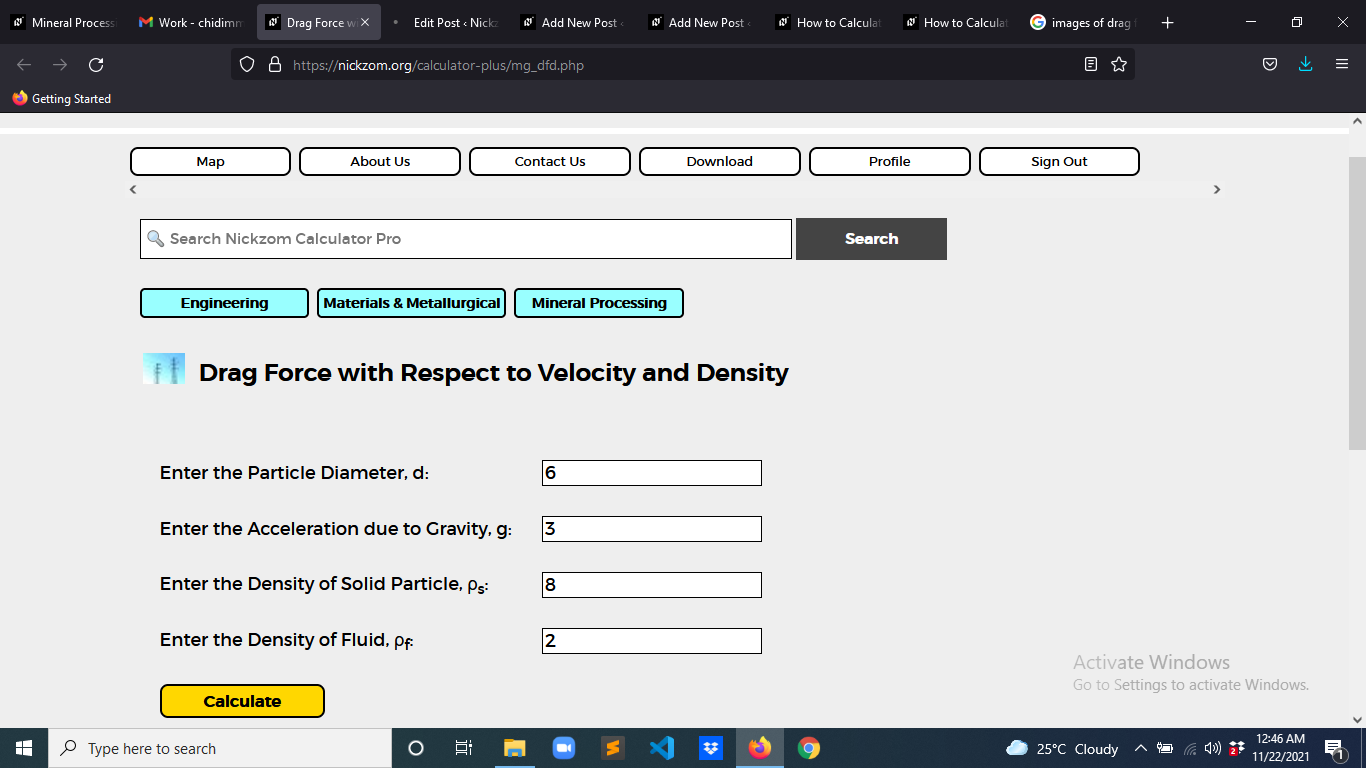The width and height of the screenshot is (1366, 768).
Task: Open the Firefox downloads arrow
Action: (x=1305, y=65)
